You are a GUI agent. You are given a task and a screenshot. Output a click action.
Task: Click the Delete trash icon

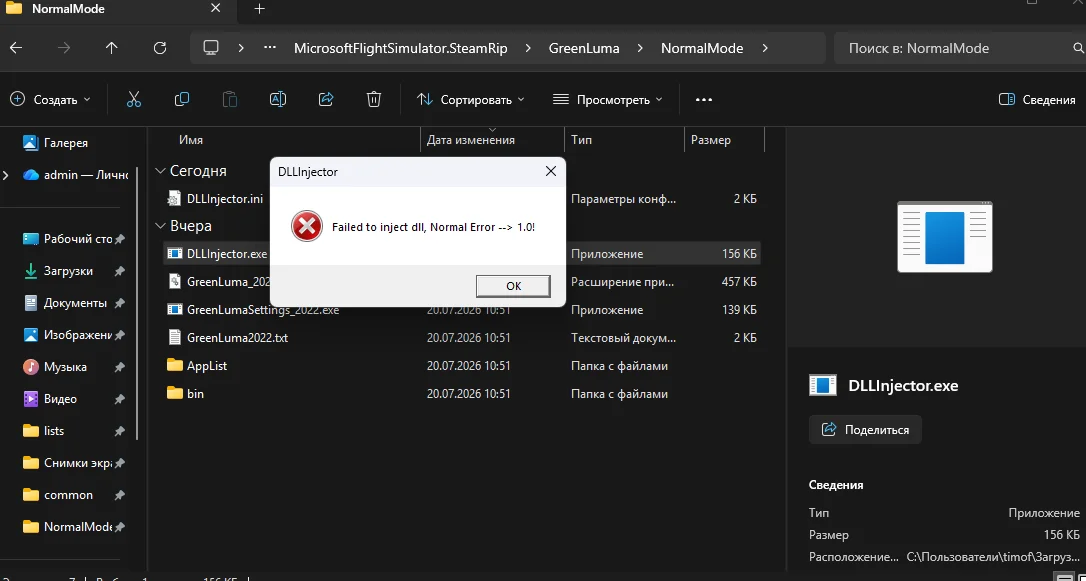pyautogui.click(x=374, y=100)
